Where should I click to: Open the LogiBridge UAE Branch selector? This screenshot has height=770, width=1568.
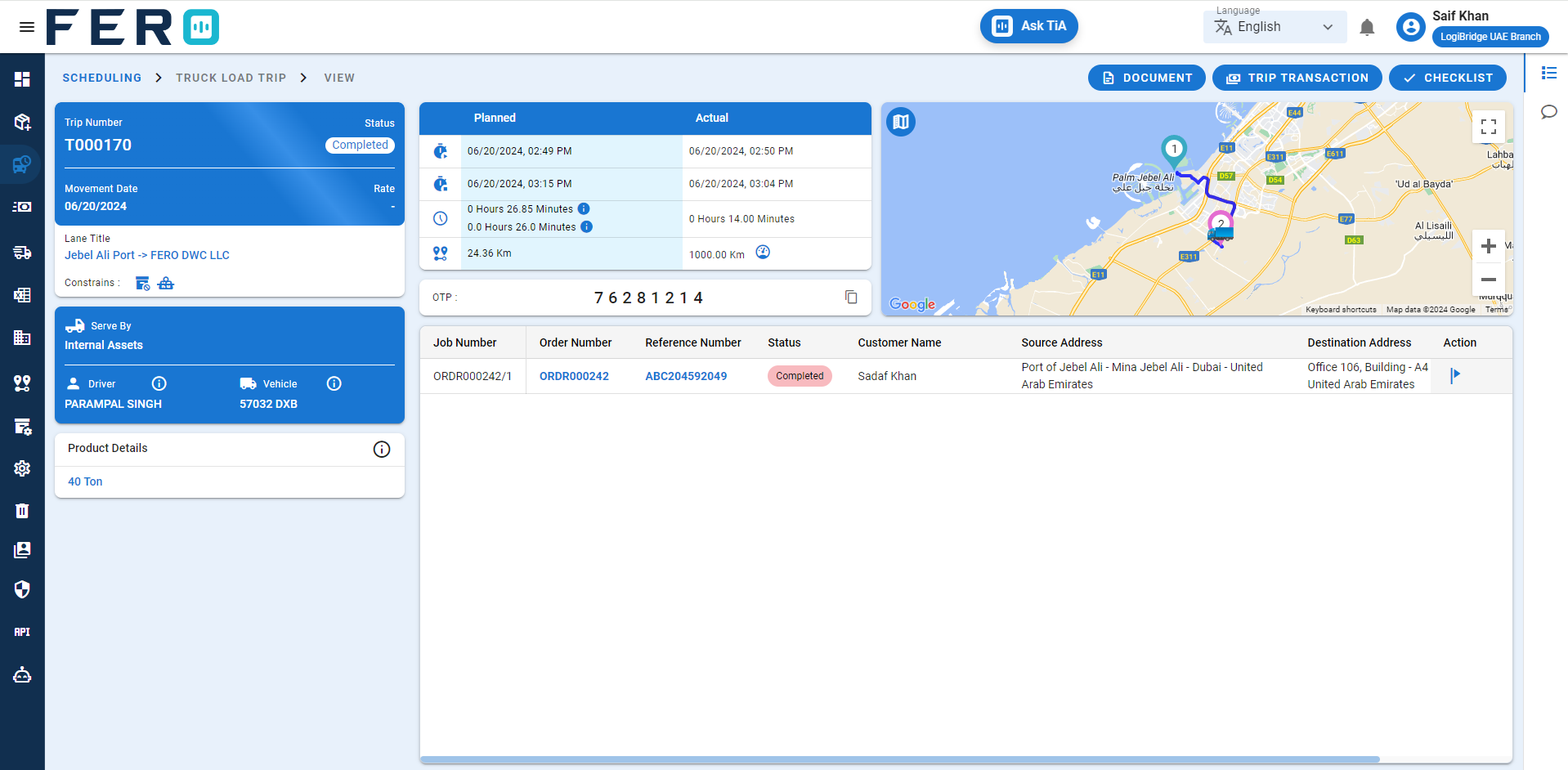coord(1490,37)
